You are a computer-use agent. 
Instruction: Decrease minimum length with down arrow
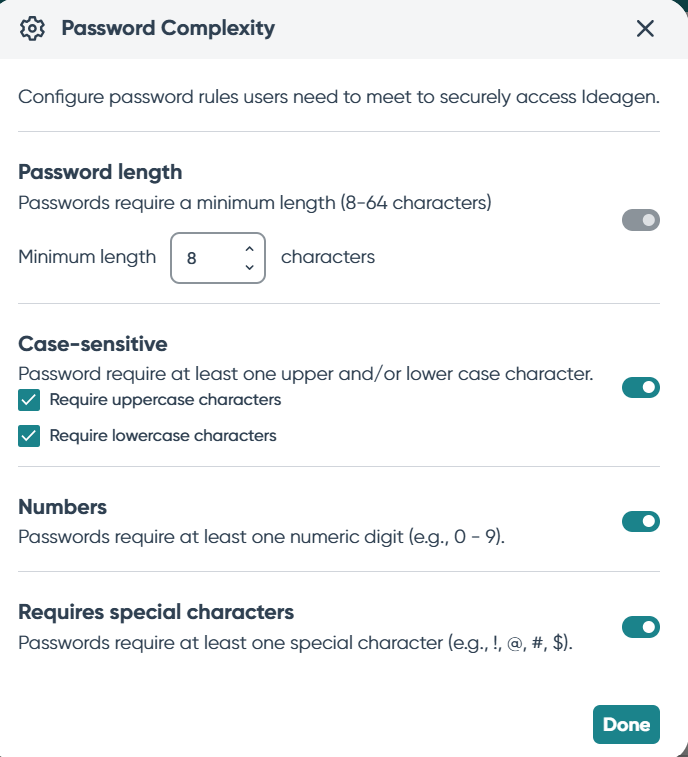tap(249, 267)
